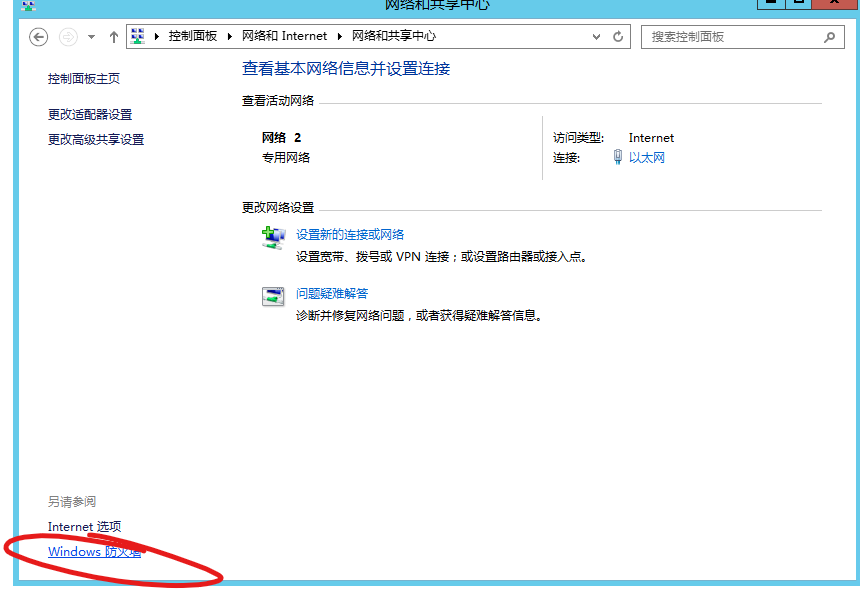
Task: Click the search magnifier icon
Action: click(x=828, y=37)
